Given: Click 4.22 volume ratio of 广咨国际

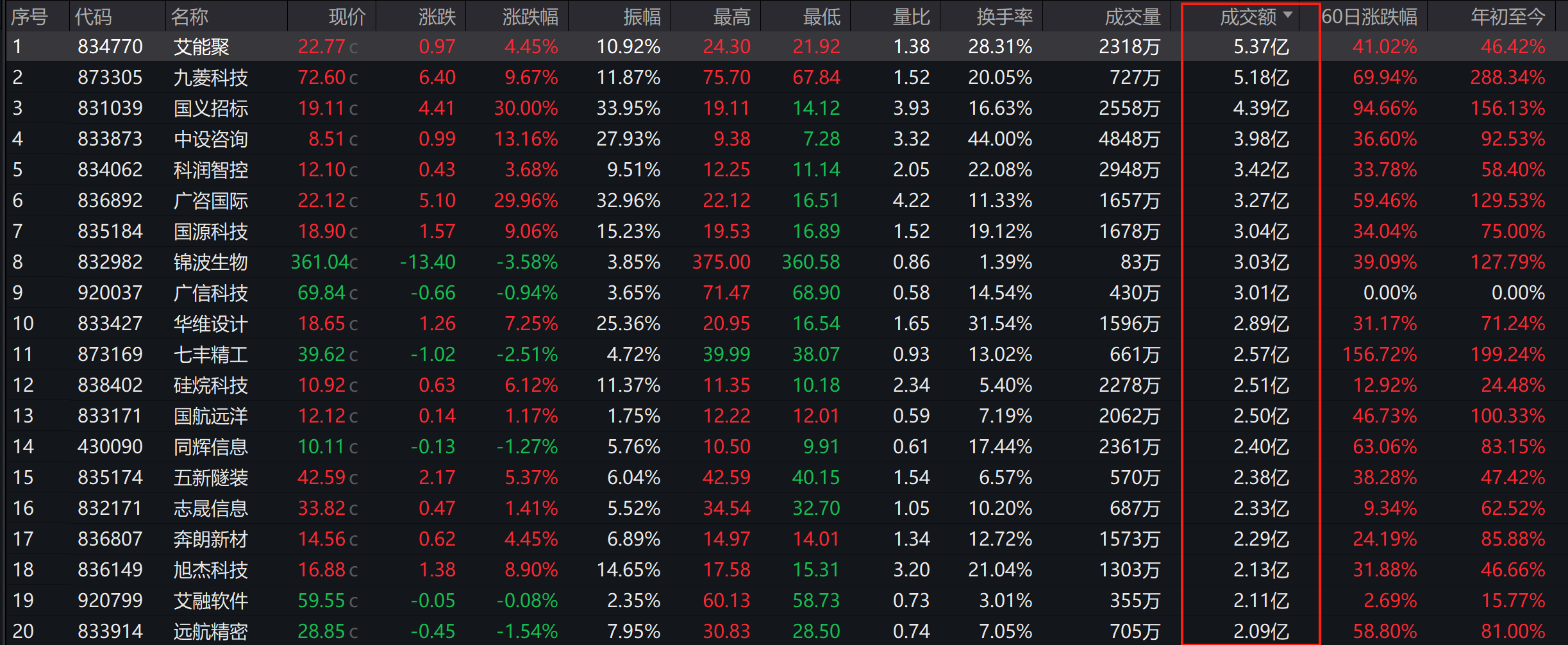Looking at the screenshot, I should [x=911, y=201].
